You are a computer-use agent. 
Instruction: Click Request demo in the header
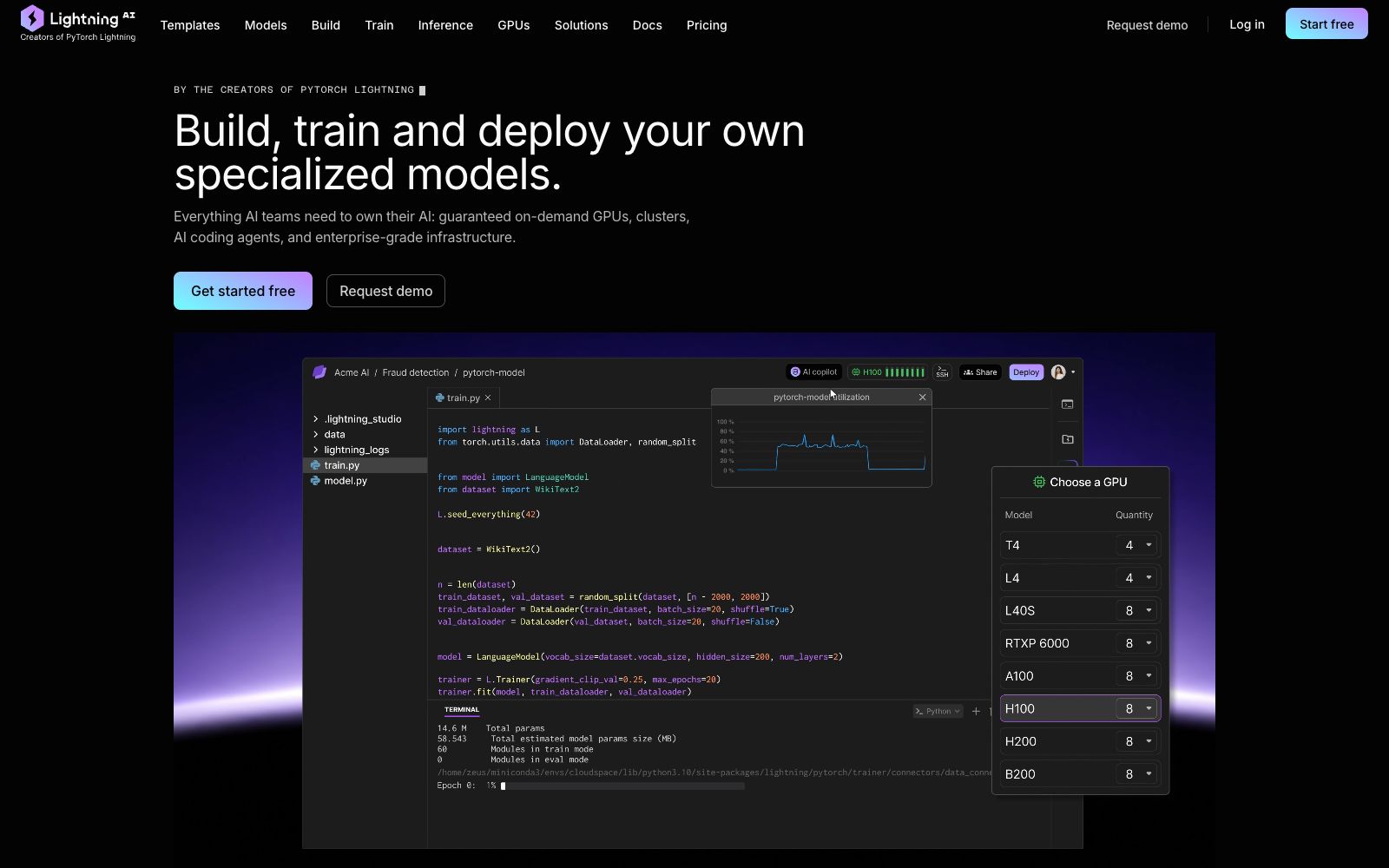(x=1147, y=25)
